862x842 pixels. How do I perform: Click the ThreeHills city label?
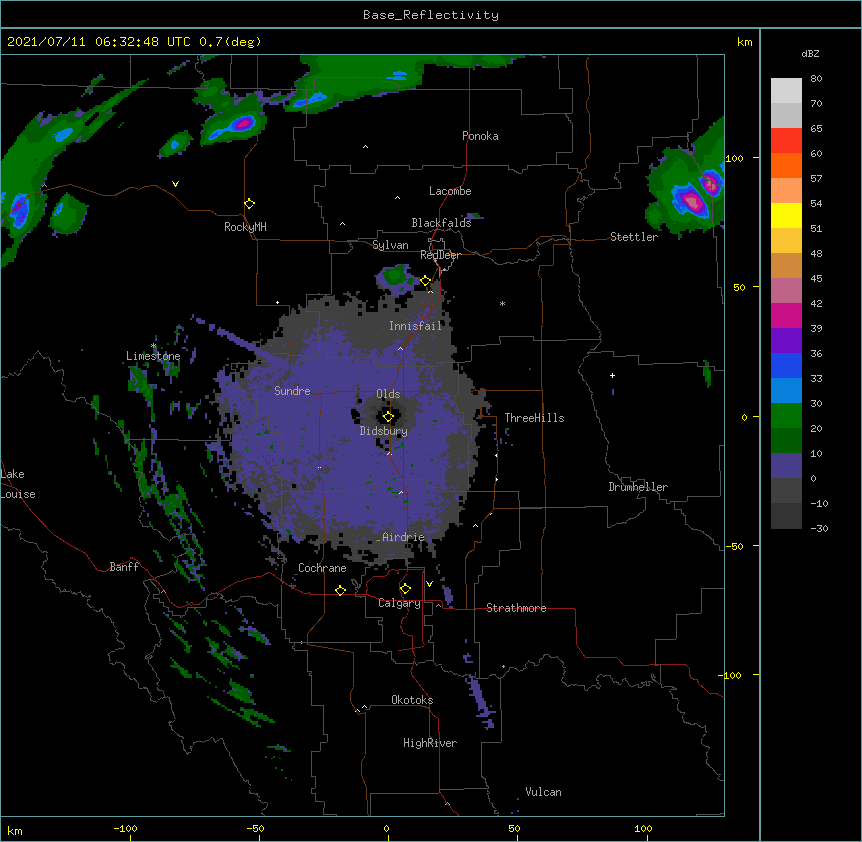click(534, 418)
